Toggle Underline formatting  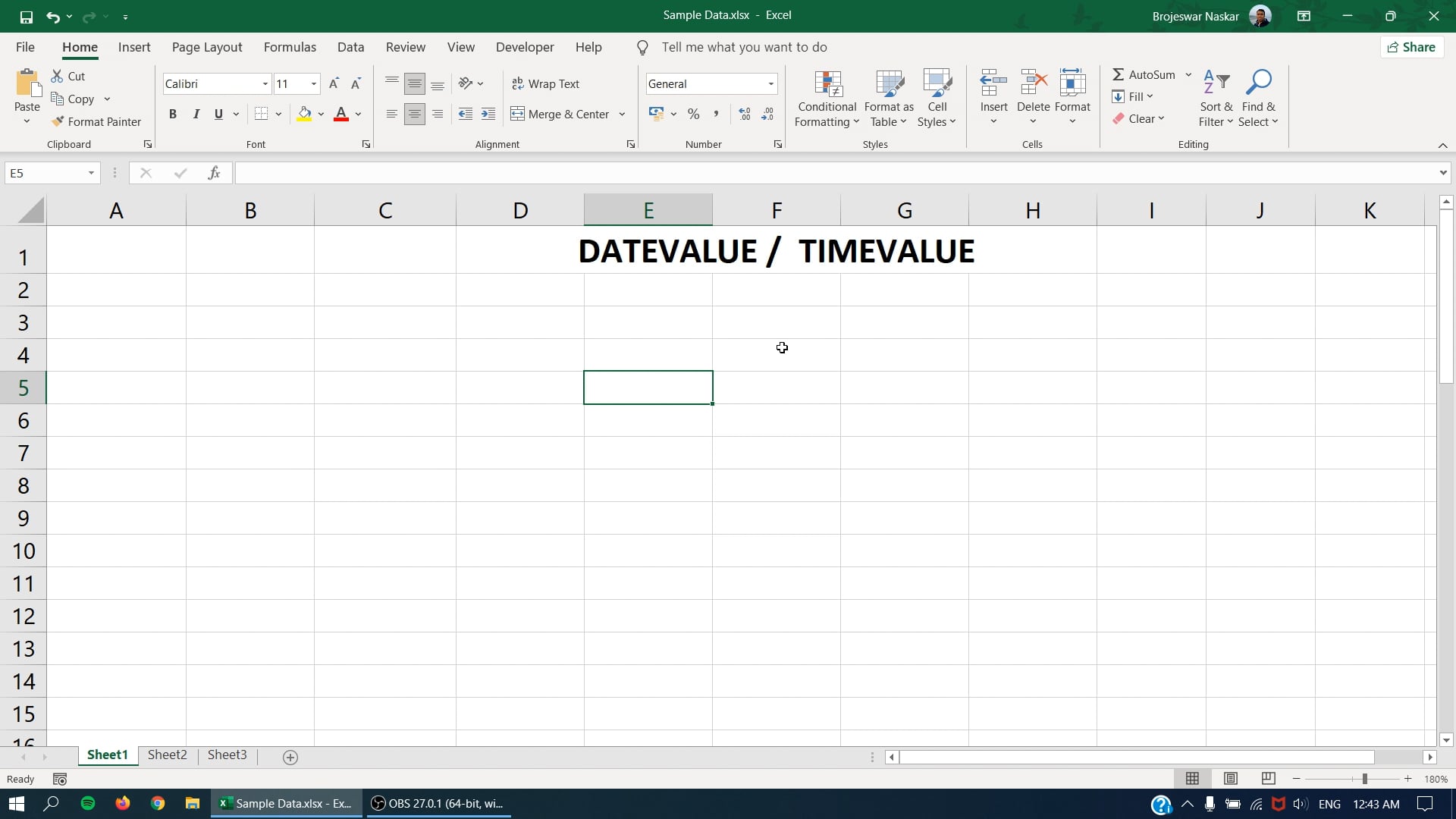(x=218, y=114)
